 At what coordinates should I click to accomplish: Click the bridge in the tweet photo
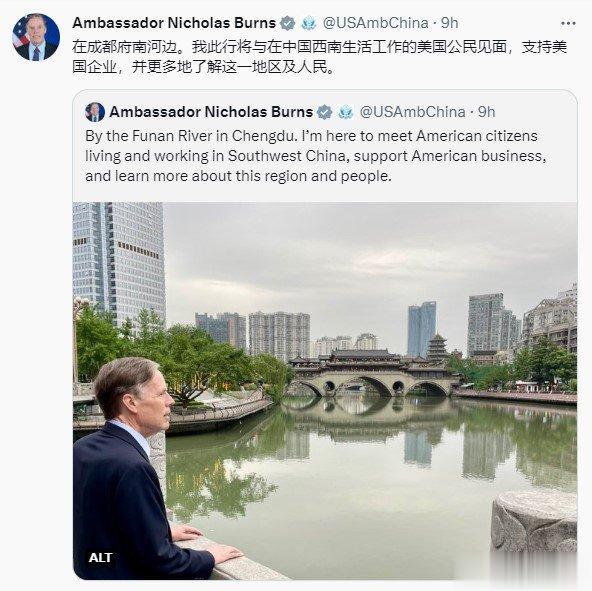coord(374,374)
